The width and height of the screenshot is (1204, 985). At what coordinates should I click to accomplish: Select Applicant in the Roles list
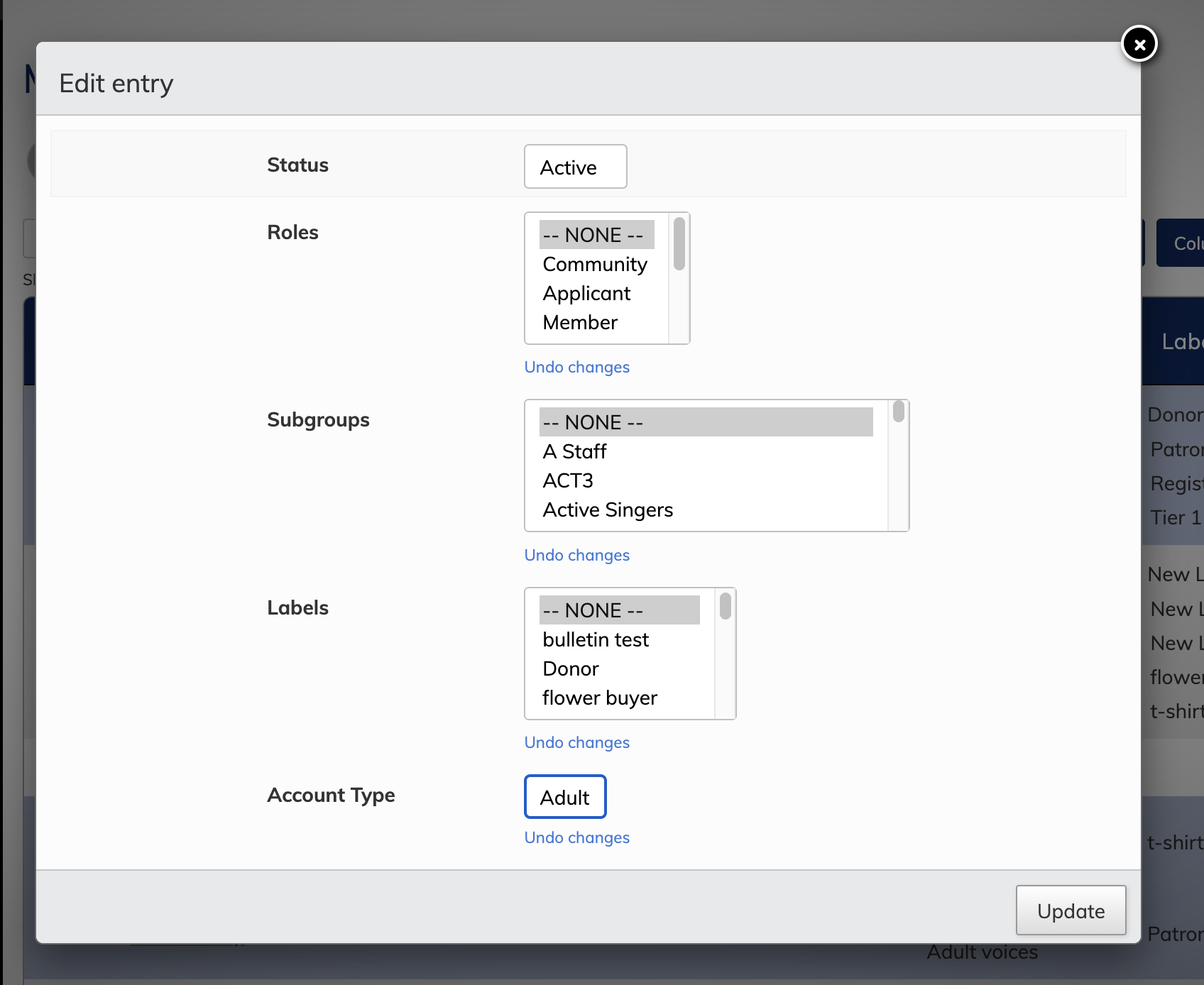586,293
